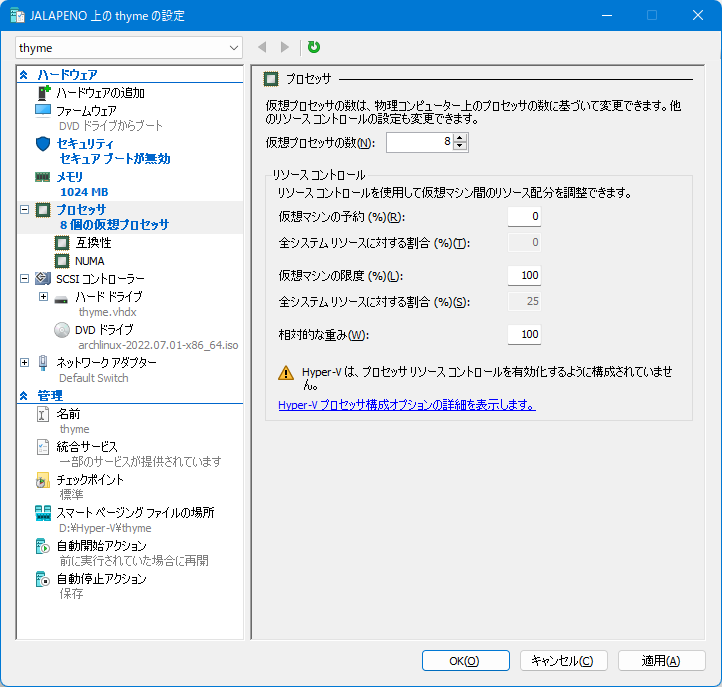The image size is (722, 687).
Task: Click the 8 個の仮想プロセッサ text
Action: coord(115,225)
